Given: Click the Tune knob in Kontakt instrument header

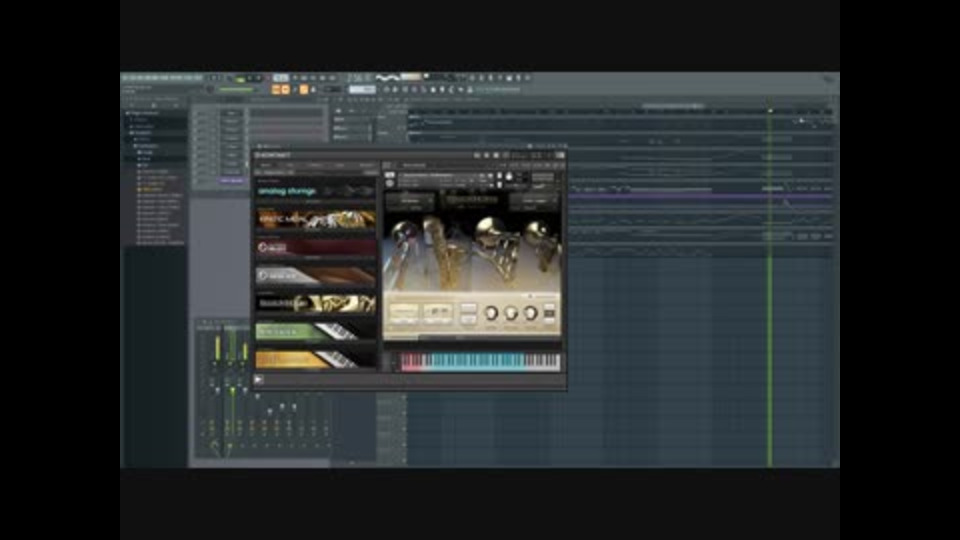Looking at the screenshot, I should tap(509, 177).
